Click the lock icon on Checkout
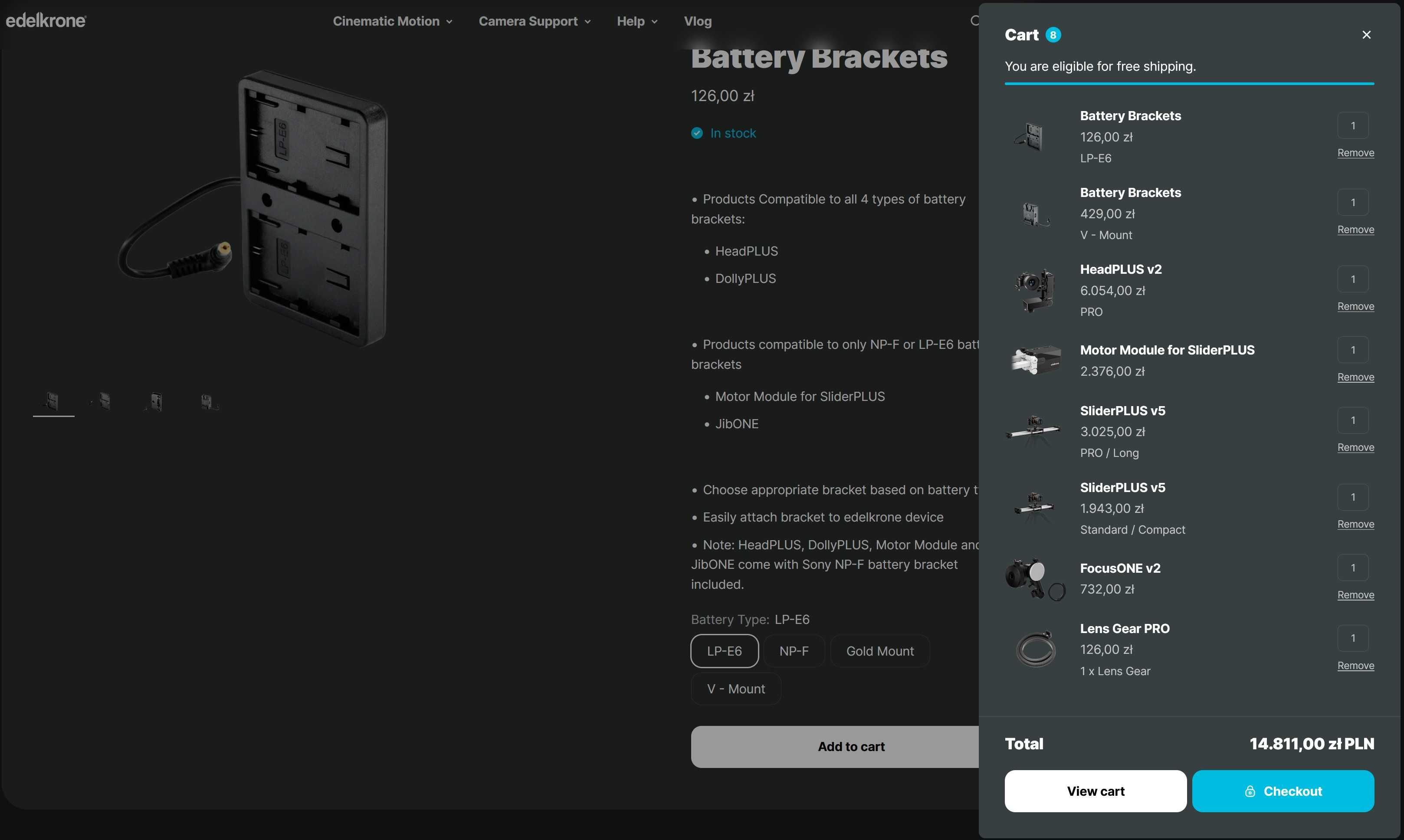 click(x=1250, y=791)
